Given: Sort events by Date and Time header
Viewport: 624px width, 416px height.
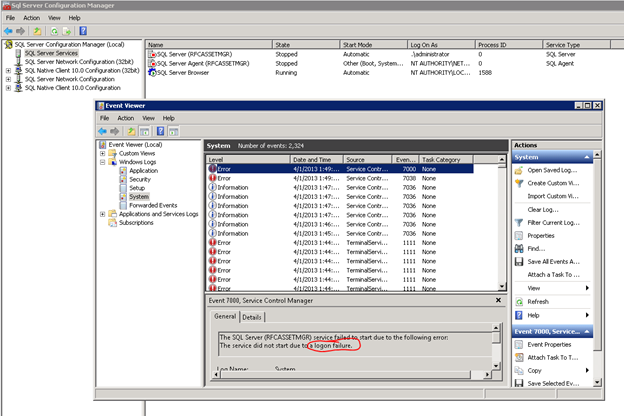Looking at the screenshot, I should click(316, 160).
